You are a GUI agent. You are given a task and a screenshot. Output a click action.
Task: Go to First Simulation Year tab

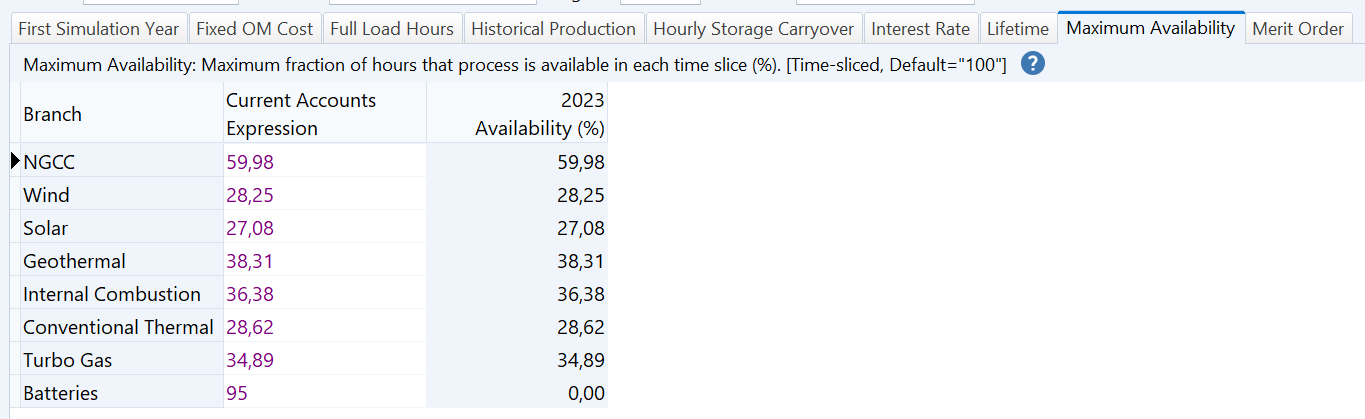tap(99, 29)
